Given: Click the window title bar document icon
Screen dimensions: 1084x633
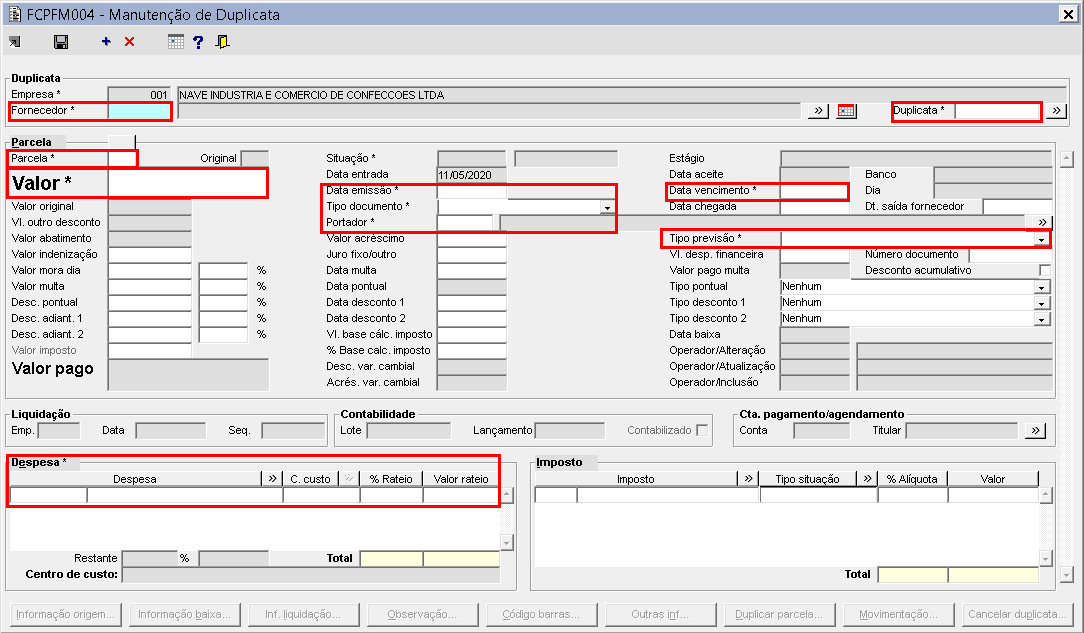Looking at the screenshot, I should pyautogui.click(x=15, y=15).
